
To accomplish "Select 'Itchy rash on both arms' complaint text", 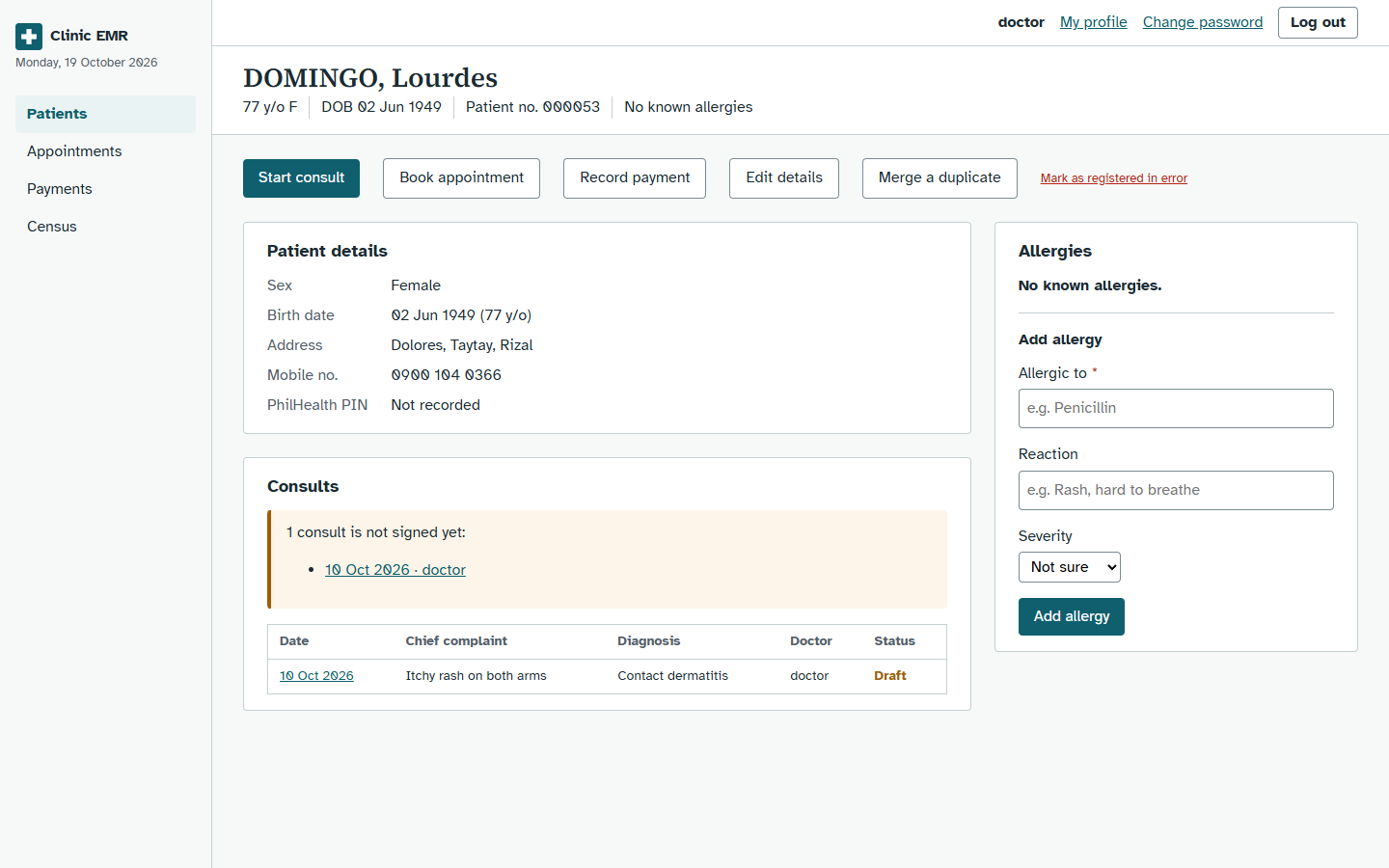I will click(477, 676).
